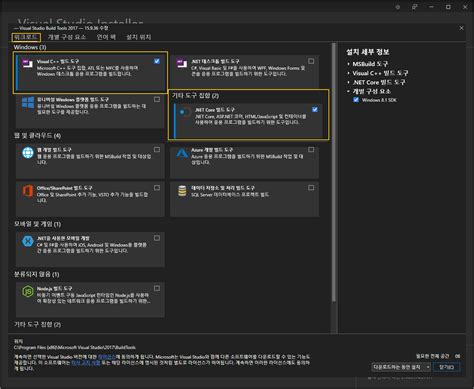Click the .NET desktop build tools icon
Screen dimensions: 474x389
tap(182, 63)
